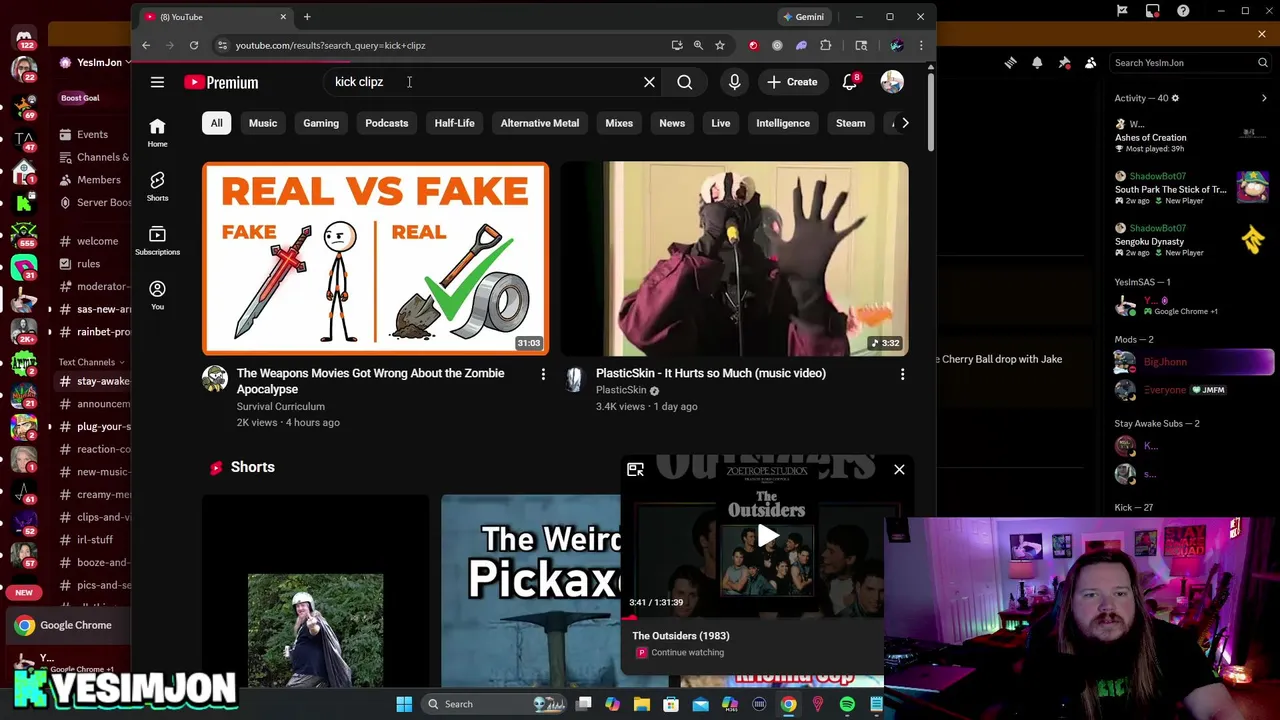The image size is (1280, 720).
Task: Open The Weapons Movies Got Wrong video title
Action: click(x=371, y=381)
